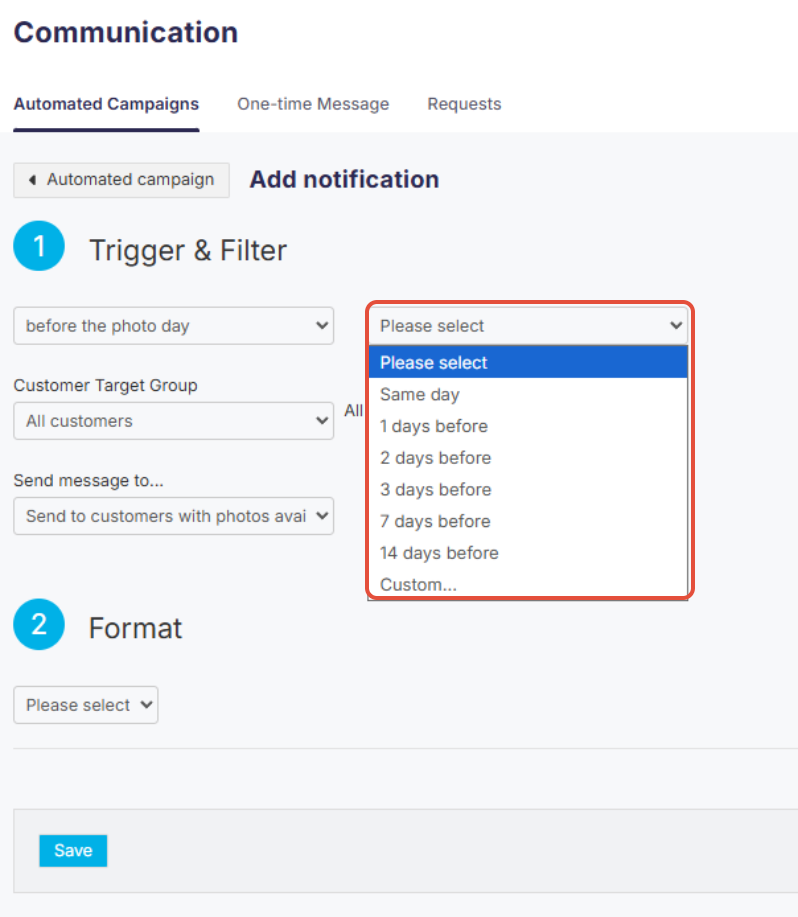Select '1 days before' option

434,426
